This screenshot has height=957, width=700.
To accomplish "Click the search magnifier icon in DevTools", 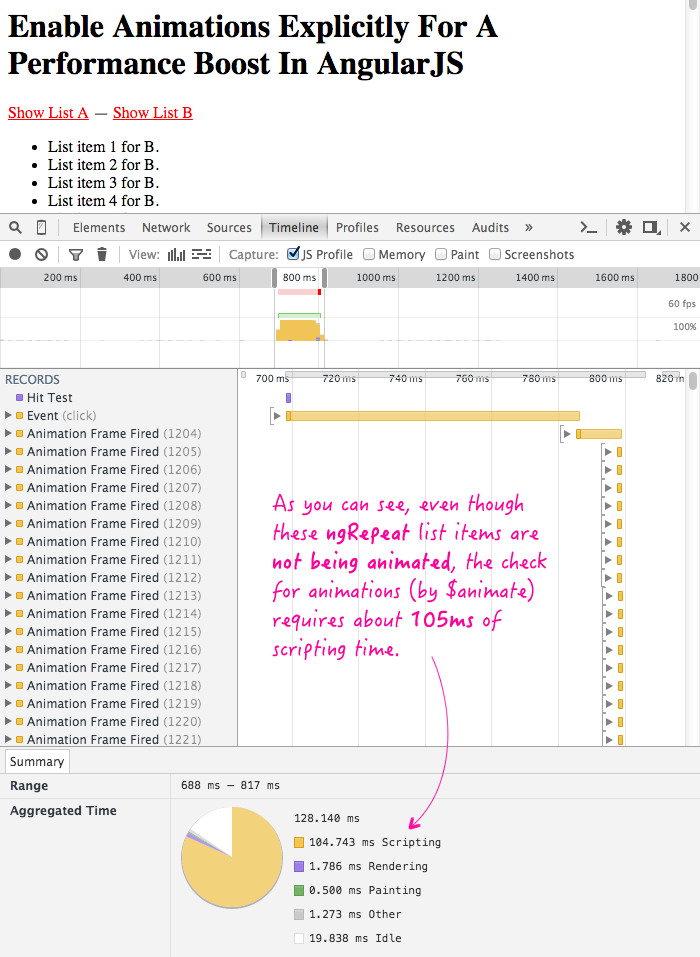I will click(x=15, y=228).
